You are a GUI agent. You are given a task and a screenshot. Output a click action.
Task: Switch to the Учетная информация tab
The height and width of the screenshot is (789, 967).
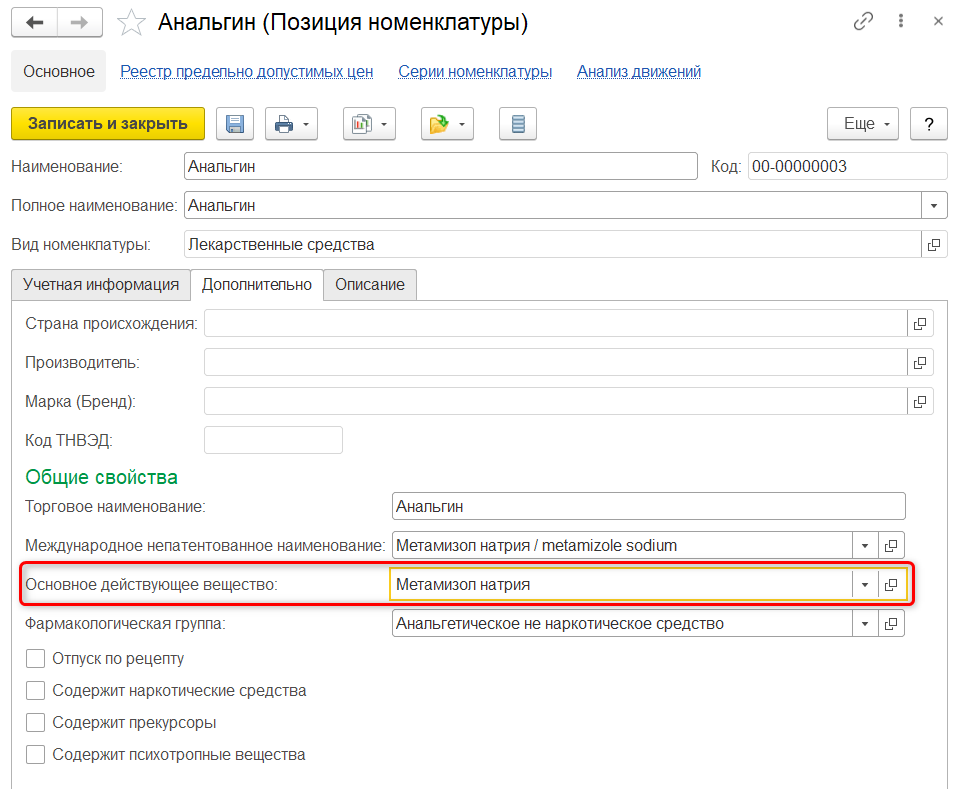[100, 285]
